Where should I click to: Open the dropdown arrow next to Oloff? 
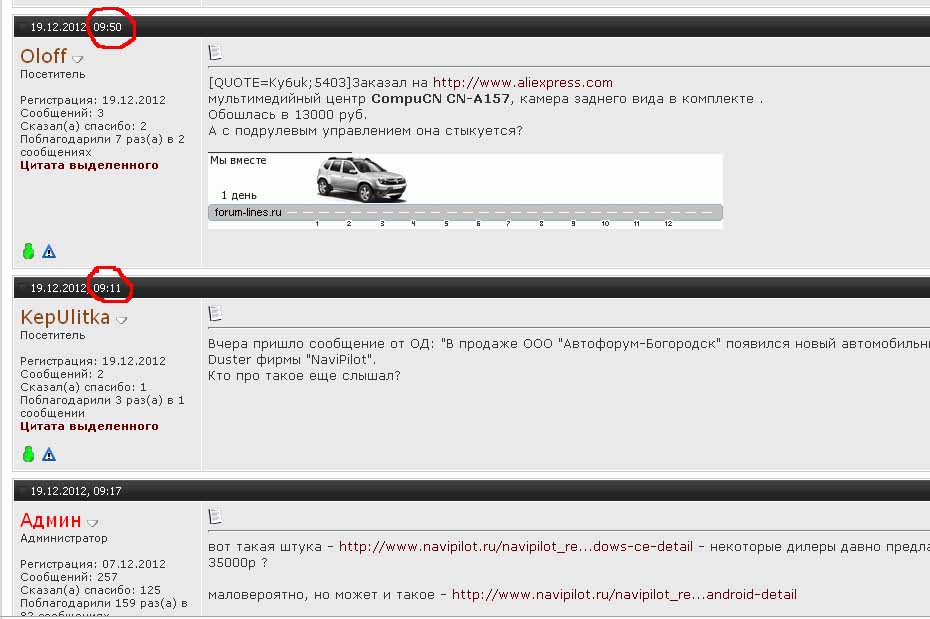click(78, 60)
